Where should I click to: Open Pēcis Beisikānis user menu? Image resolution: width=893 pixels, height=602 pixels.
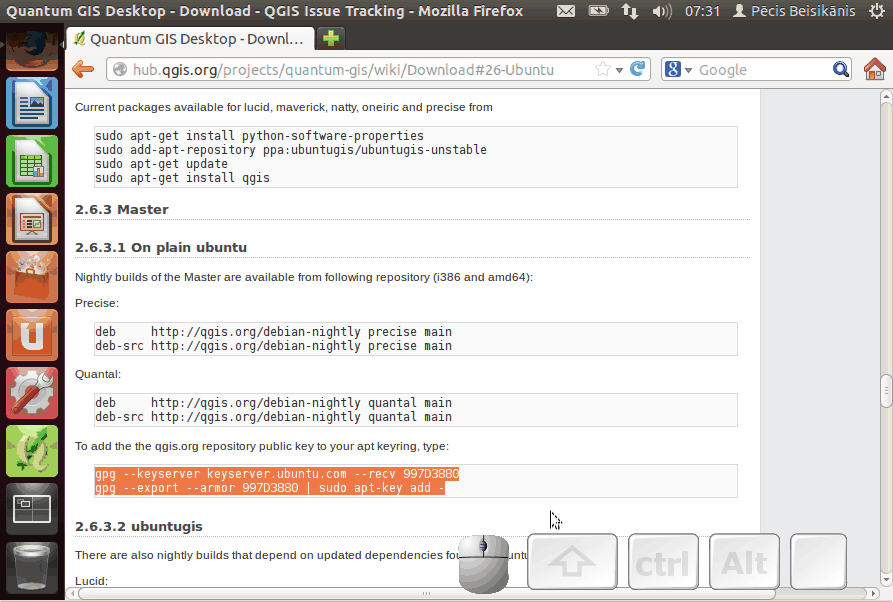pos(794,11)
